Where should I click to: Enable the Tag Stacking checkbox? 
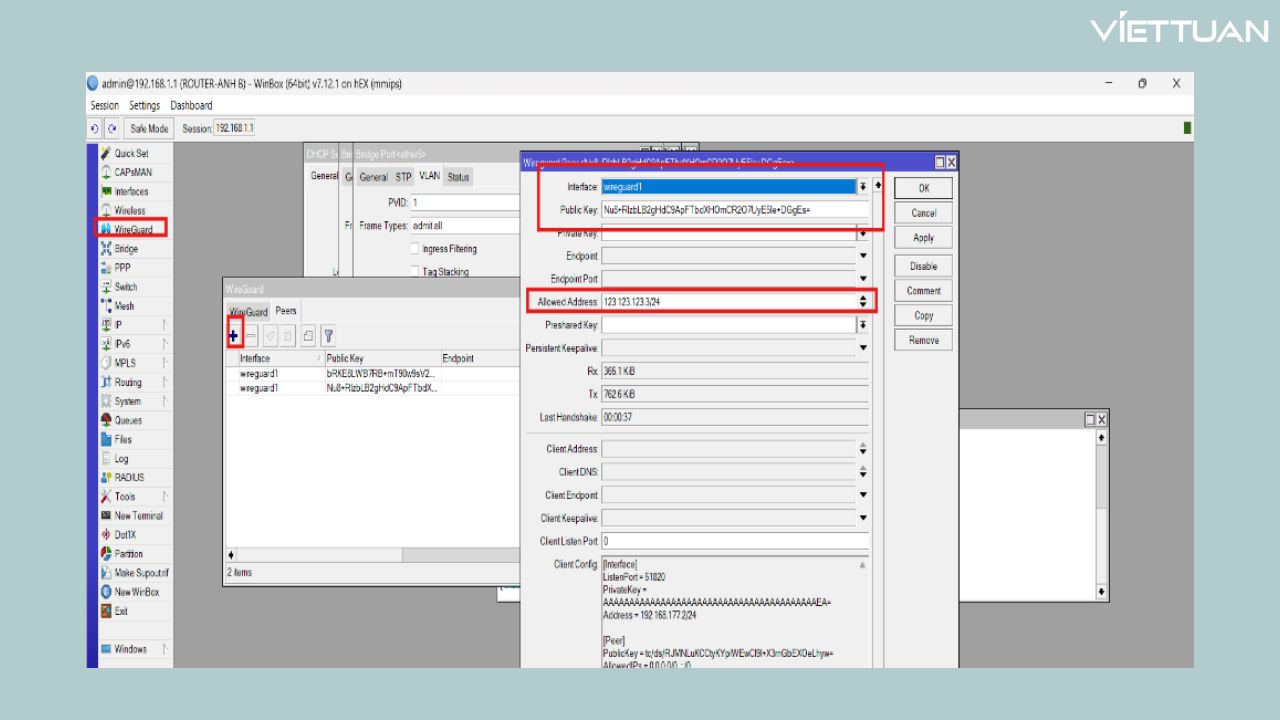(415, 272)
